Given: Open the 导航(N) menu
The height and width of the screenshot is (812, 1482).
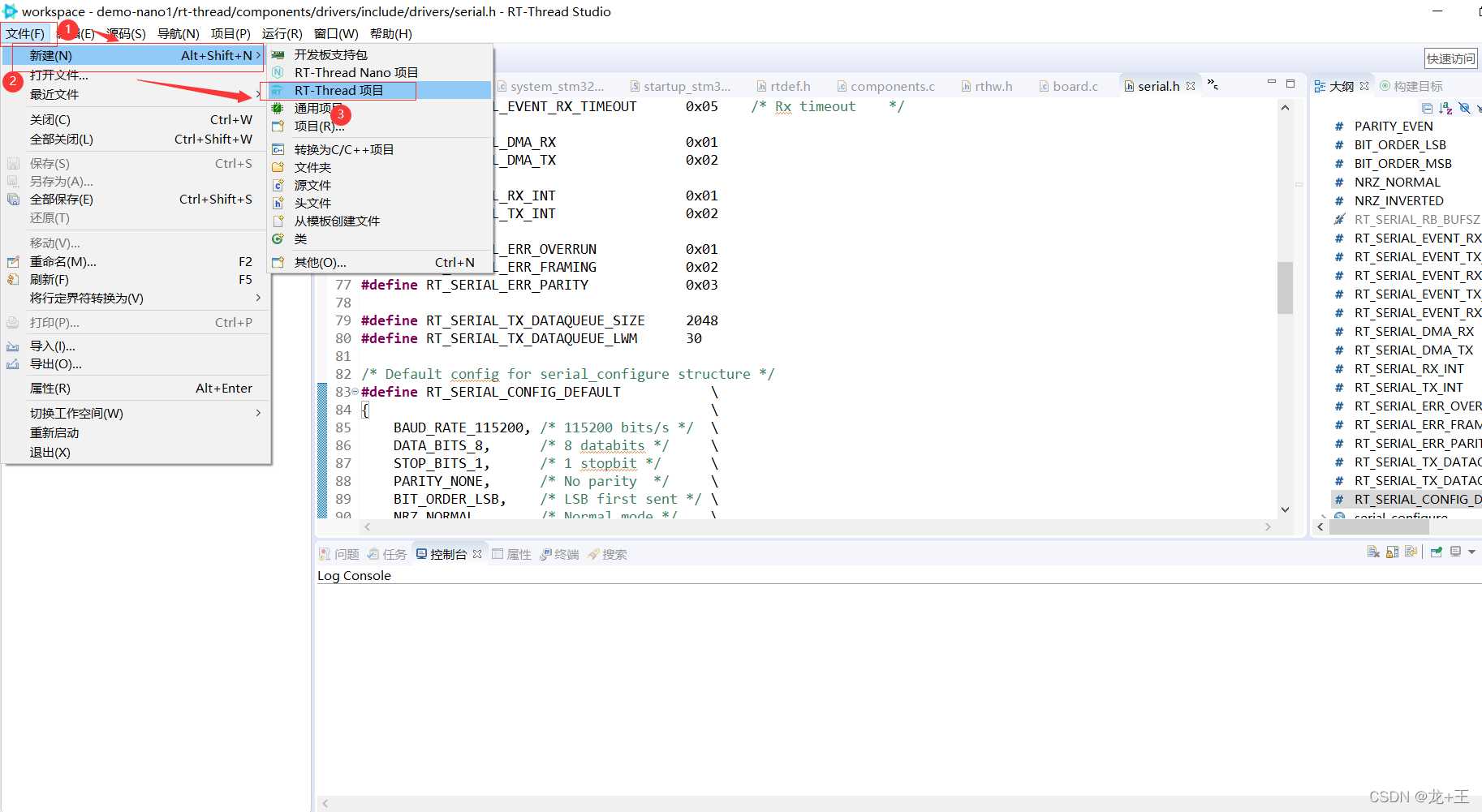Looking at the screenshot, I should (178, 33).
